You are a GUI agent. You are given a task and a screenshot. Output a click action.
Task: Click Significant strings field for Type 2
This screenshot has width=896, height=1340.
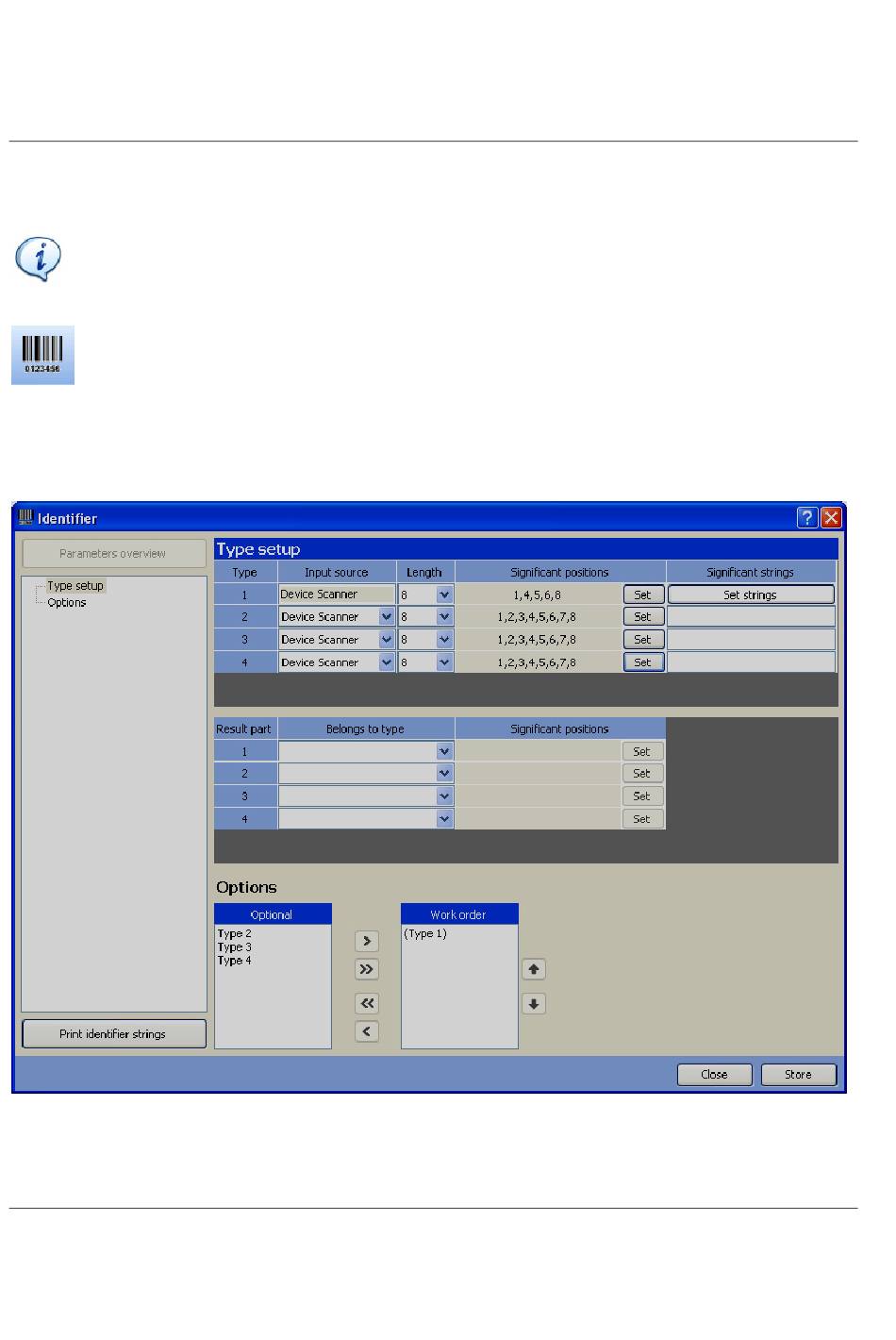[x=751, y=616]
